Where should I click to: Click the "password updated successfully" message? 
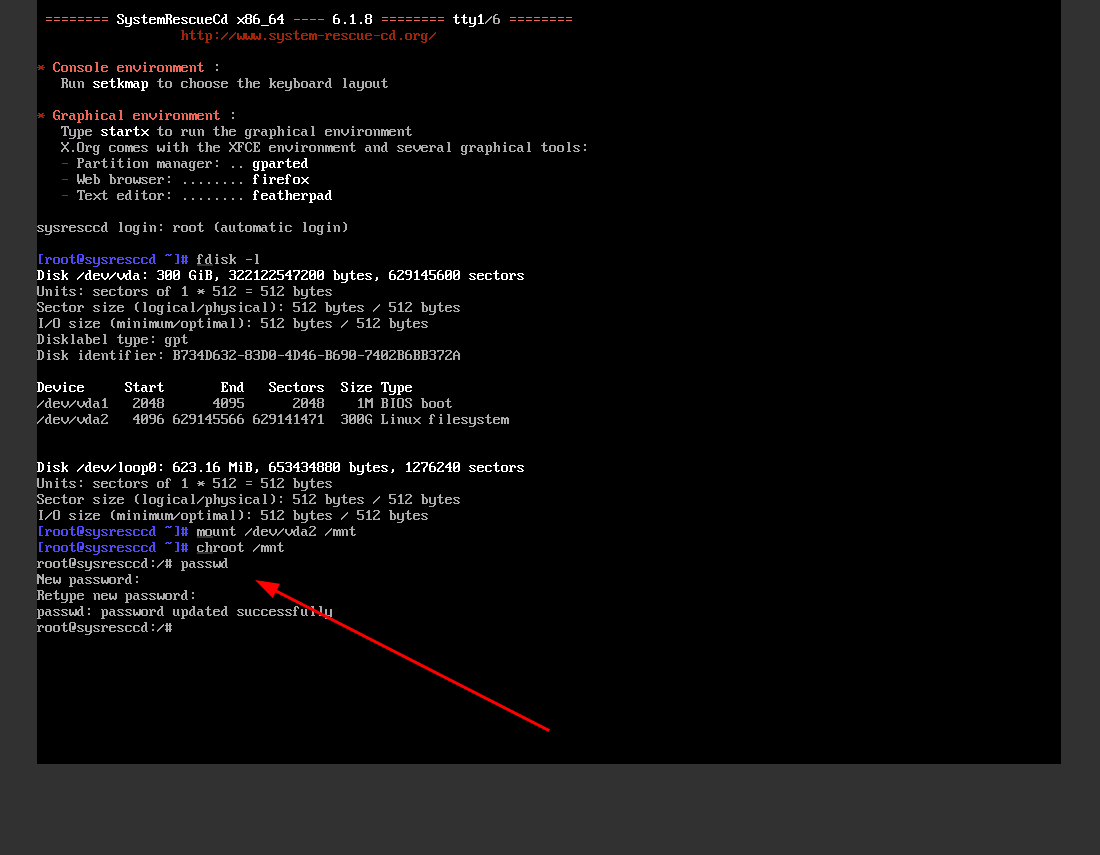[x=217, y=612]
